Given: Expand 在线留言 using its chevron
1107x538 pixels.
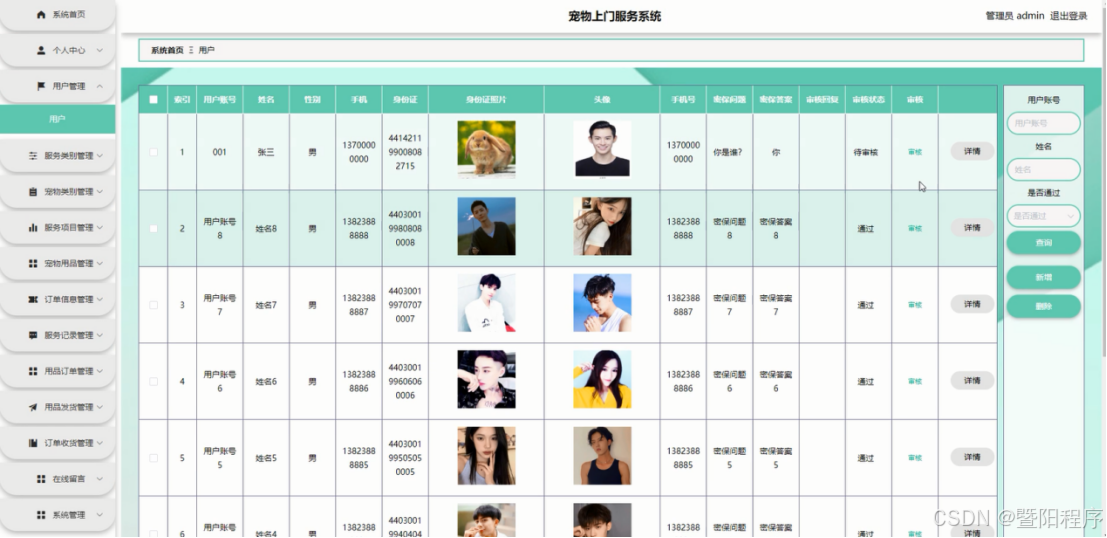Looking at the screenshot, I should click(x=100, y=479).
